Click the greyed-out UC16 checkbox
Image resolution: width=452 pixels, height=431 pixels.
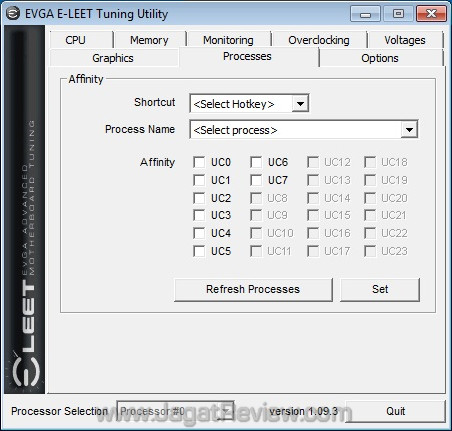(313, 233)
